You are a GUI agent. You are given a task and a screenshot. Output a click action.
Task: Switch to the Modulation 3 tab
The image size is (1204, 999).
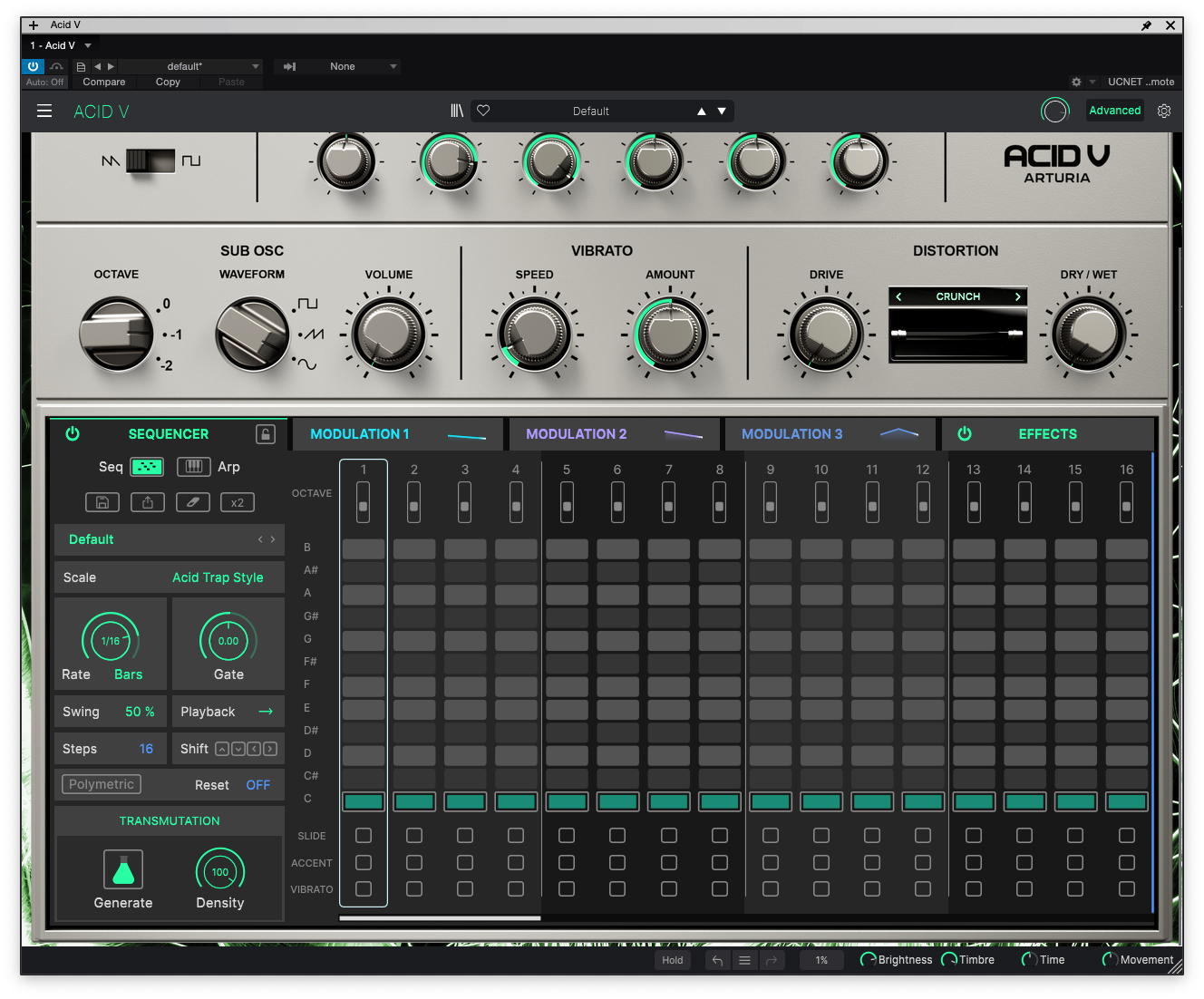[830, 434]
